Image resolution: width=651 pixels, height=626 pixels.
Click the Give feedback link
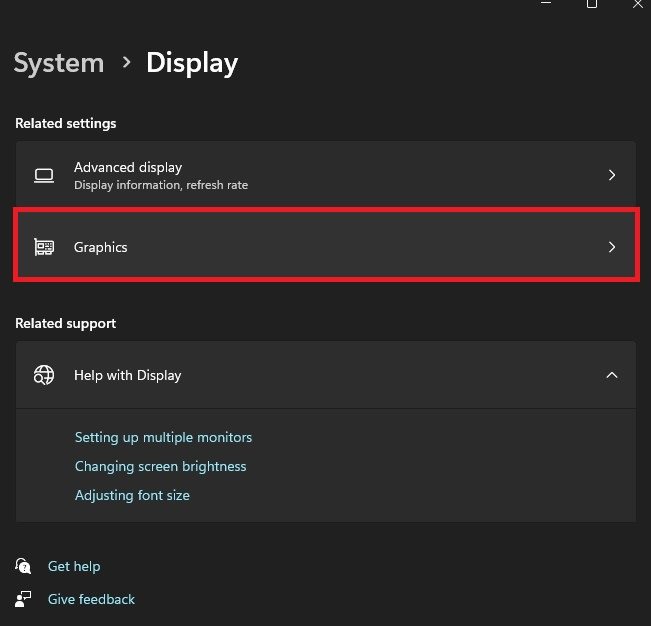91,599
